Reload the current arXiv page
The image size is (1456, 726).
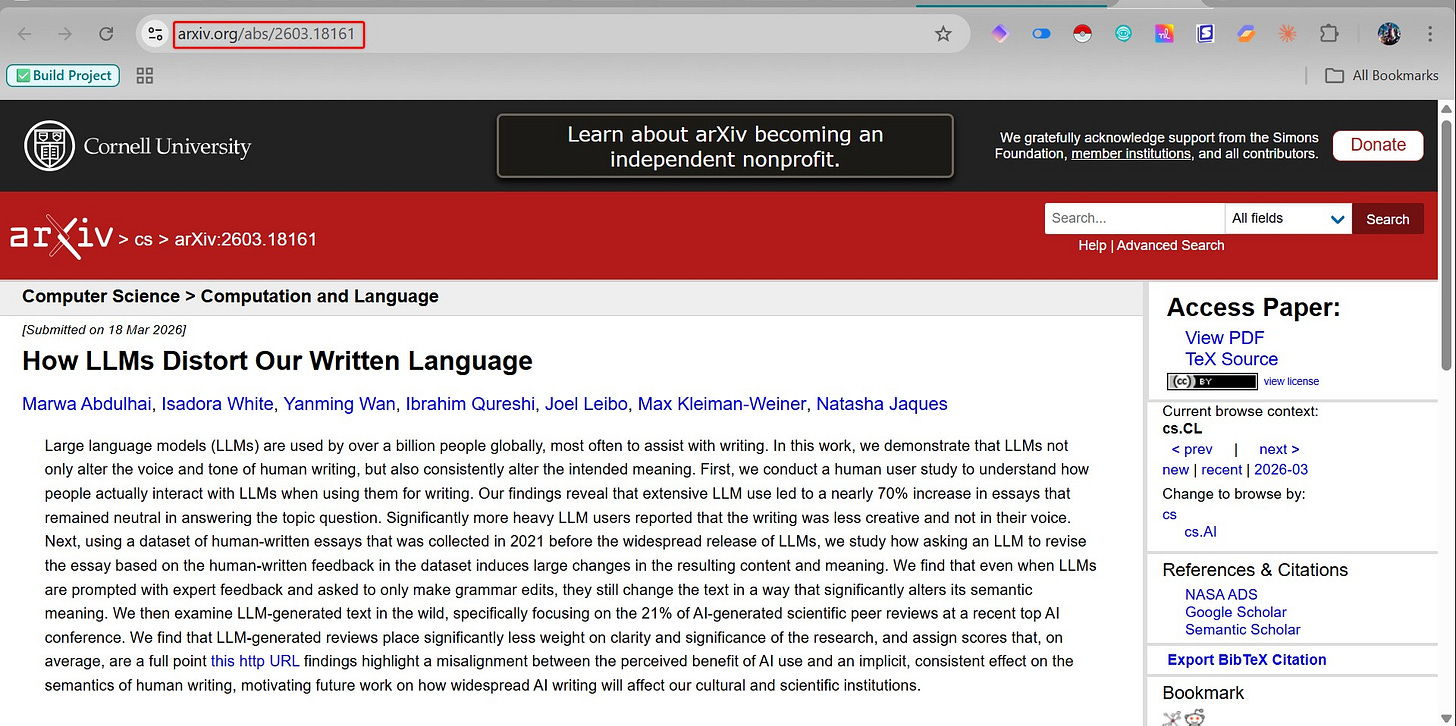(x=106, y=33)
